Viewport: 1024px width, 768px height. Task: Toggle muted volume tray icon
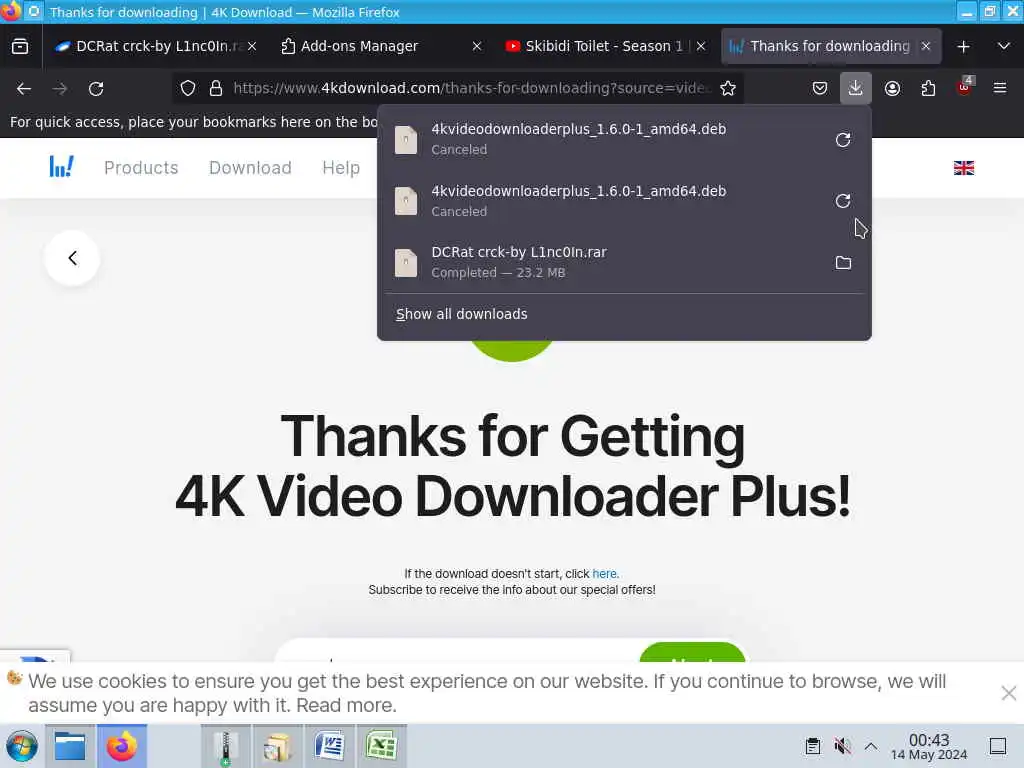[x=842, y=746]
